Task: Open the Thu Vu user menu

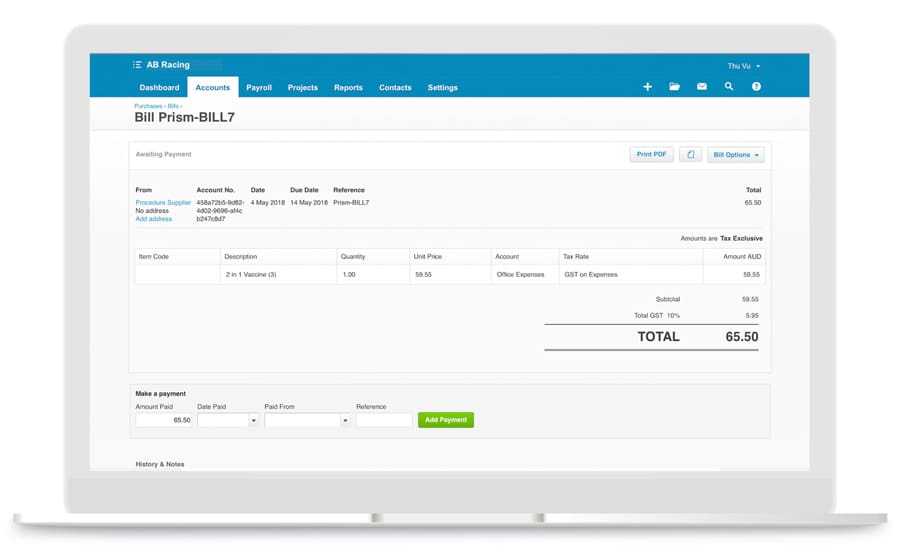Action: 743,66
